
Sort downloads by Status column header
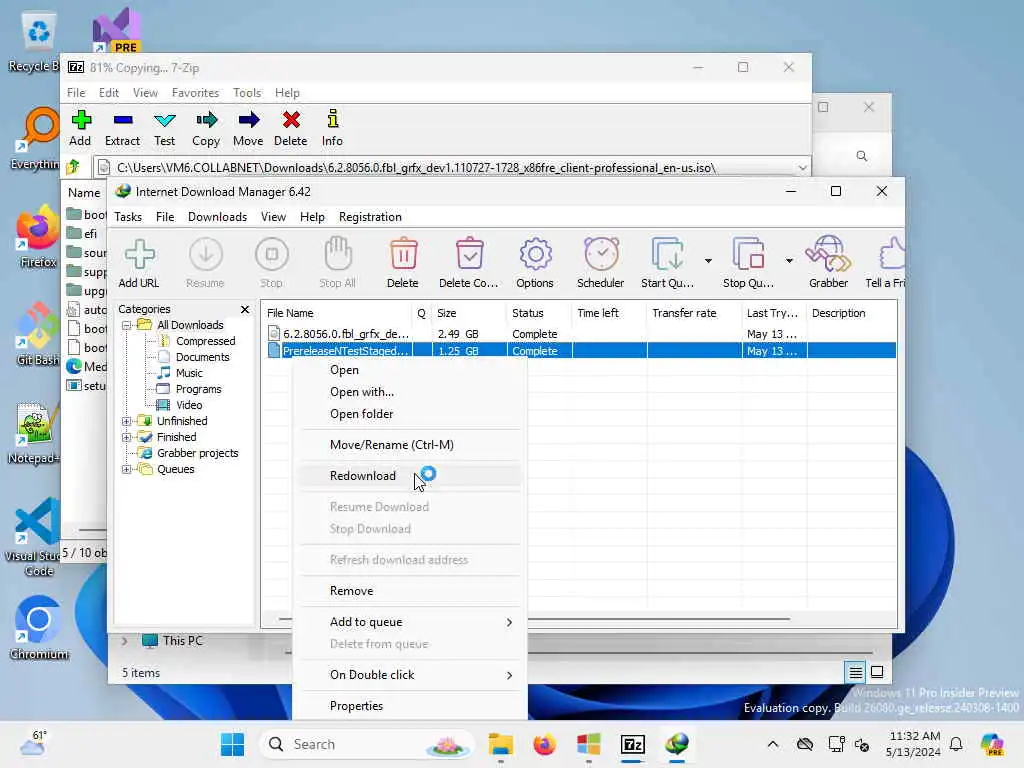tap(539, 313)
